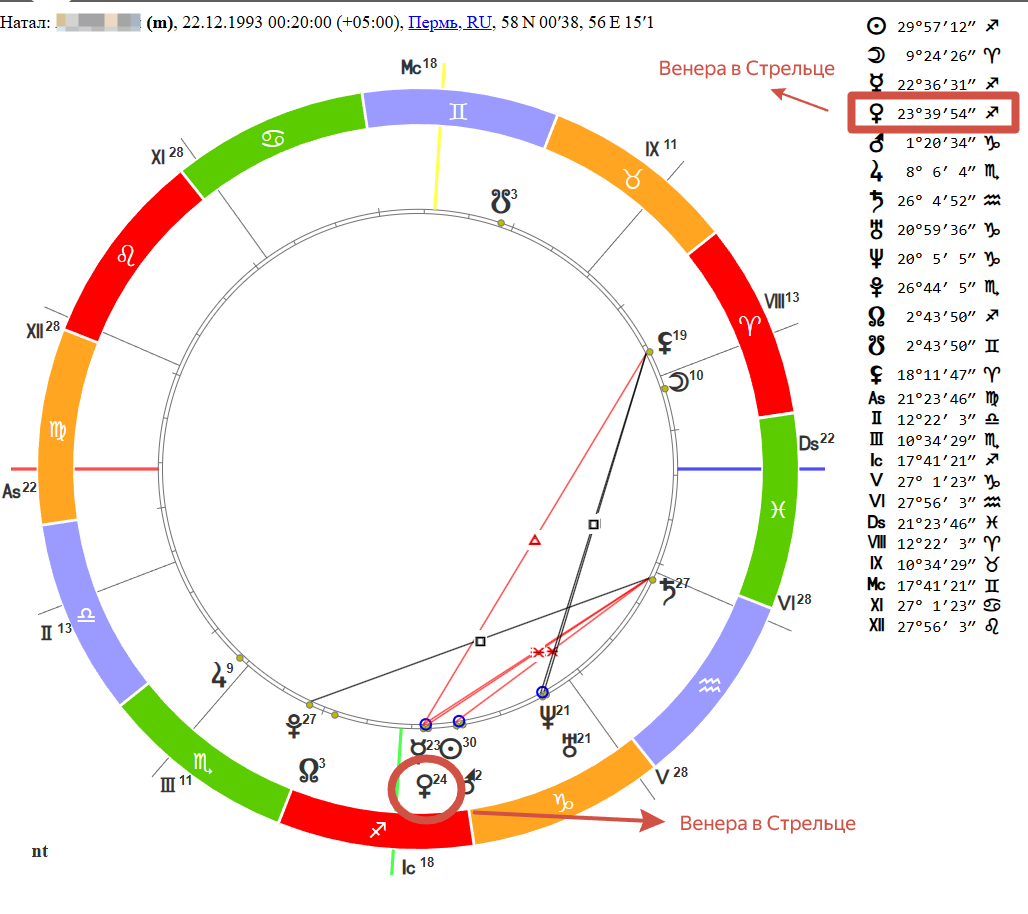The height and width of the screenshot is (914, 1028).
Task: Click house label IX 11 on the wheel
Action: pos(660,148)
